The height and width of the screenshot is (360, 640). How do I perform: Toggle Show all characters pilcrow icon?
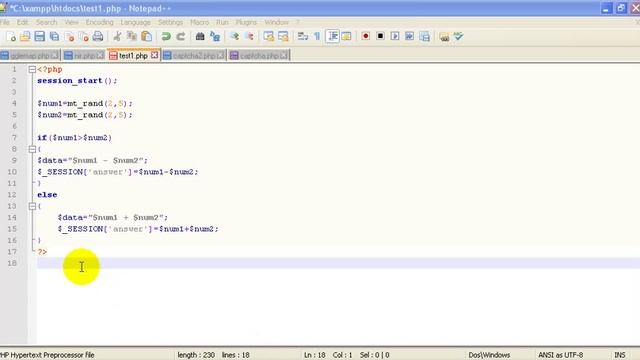point(317,37)
